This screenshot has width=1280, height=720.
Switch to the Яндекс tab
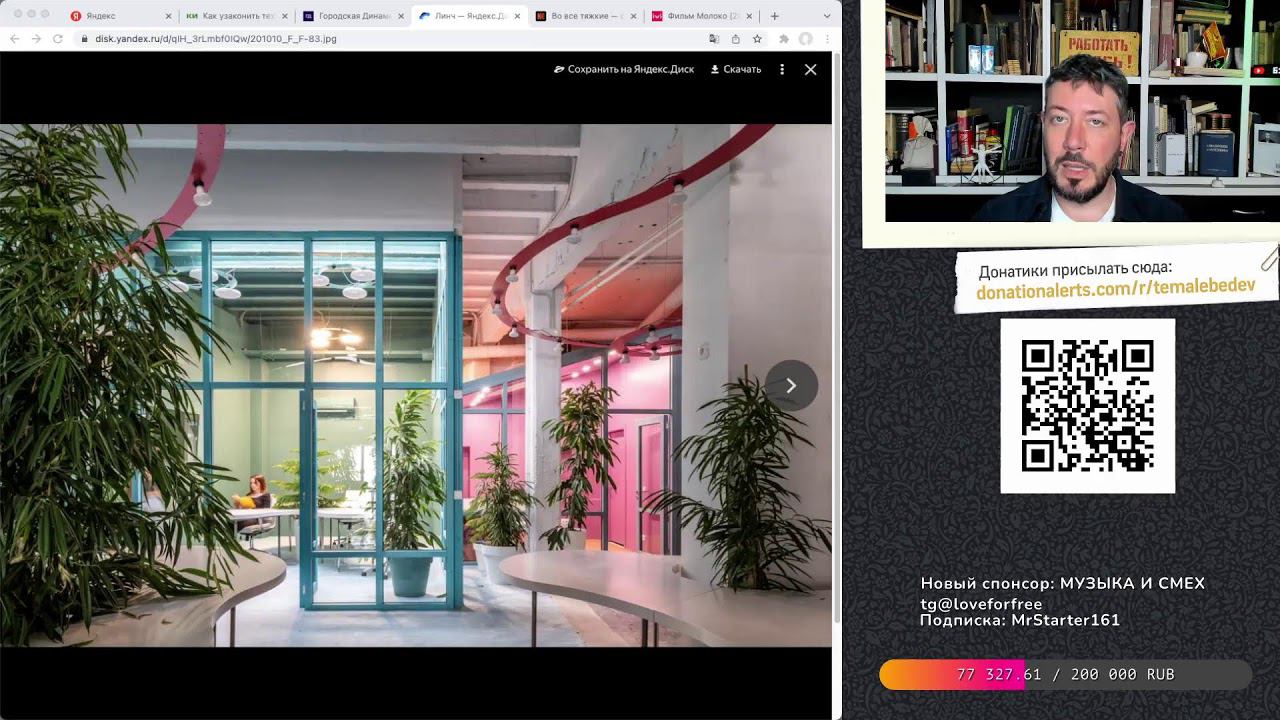[x=110, y=16]
